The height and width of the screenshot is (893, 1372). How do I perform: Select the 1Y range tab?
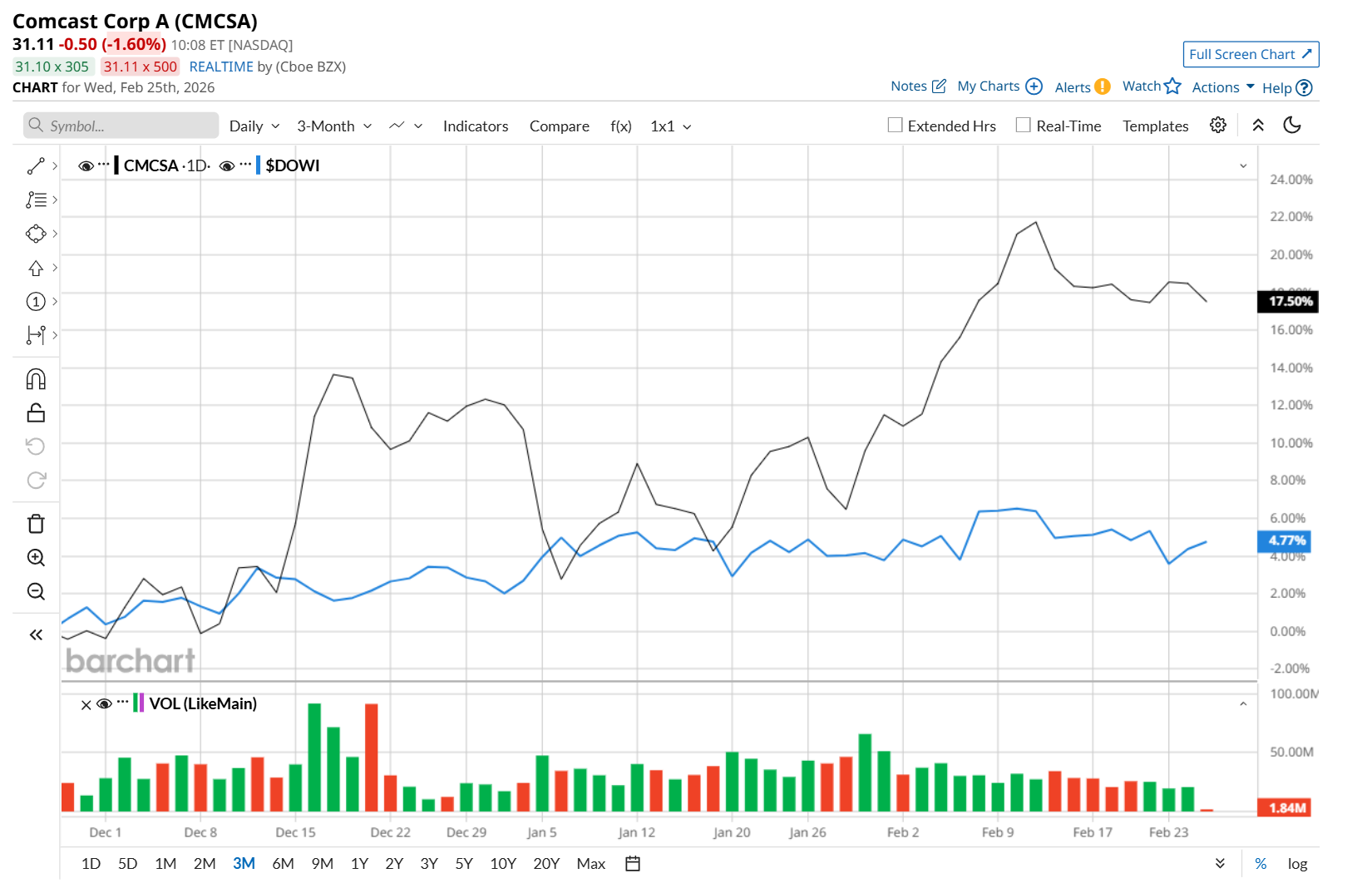click(359, 864)
